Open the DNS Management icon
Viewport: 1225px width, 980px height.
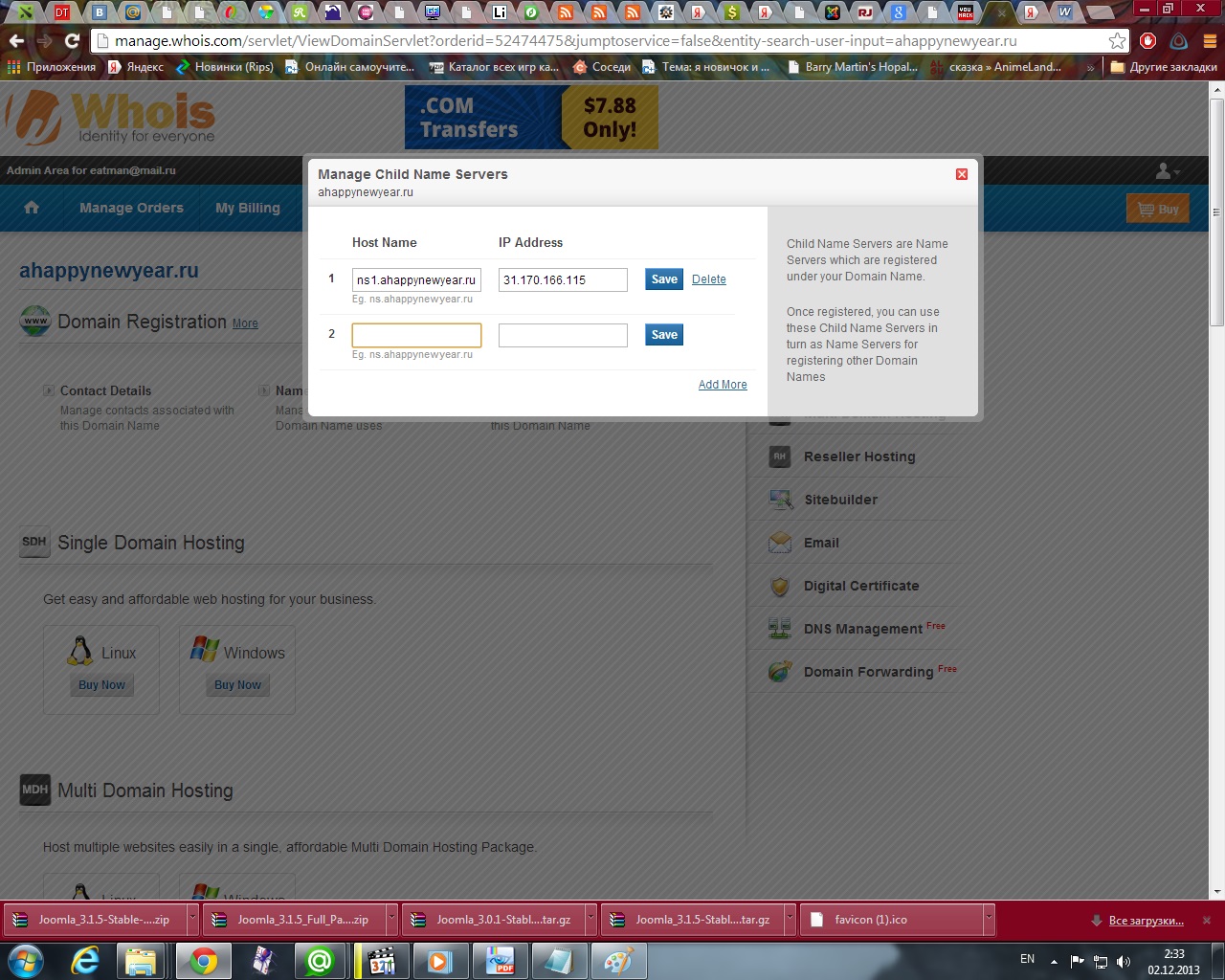click(x=780, y=629)
